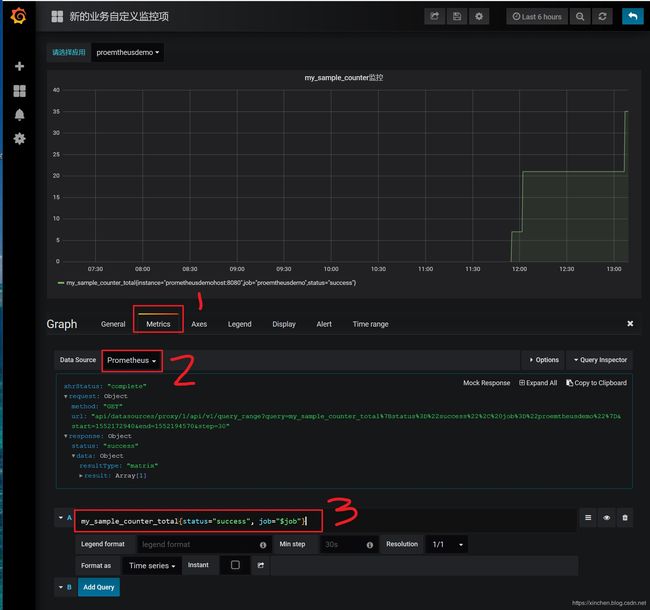The height and width of the screenshot is (610, 650).
Task: Click the resultType "matrix" line
Action: click(x=119, y=466)
